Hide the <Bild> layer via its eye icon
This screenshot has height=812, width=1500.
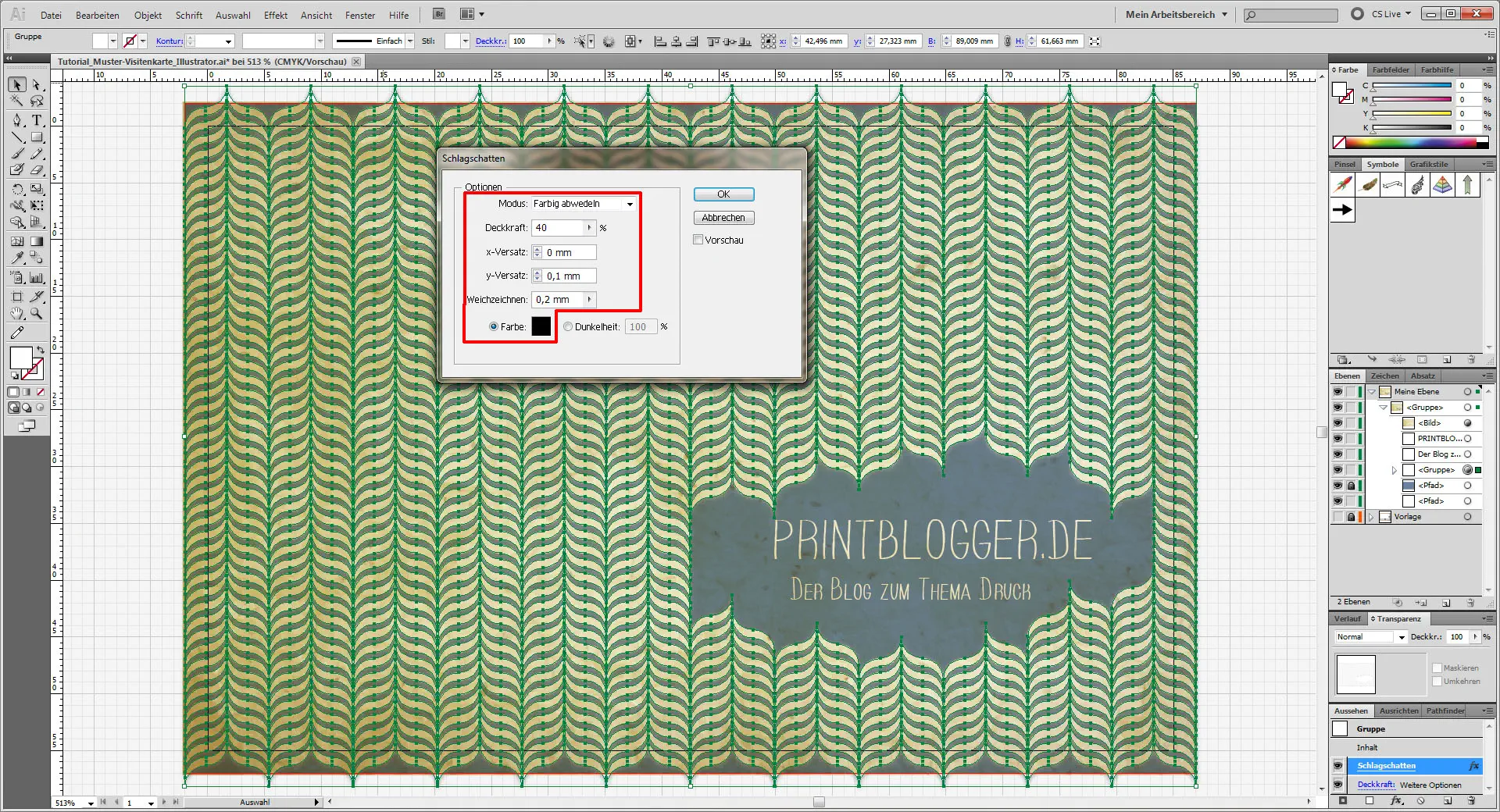point(1337,423)
